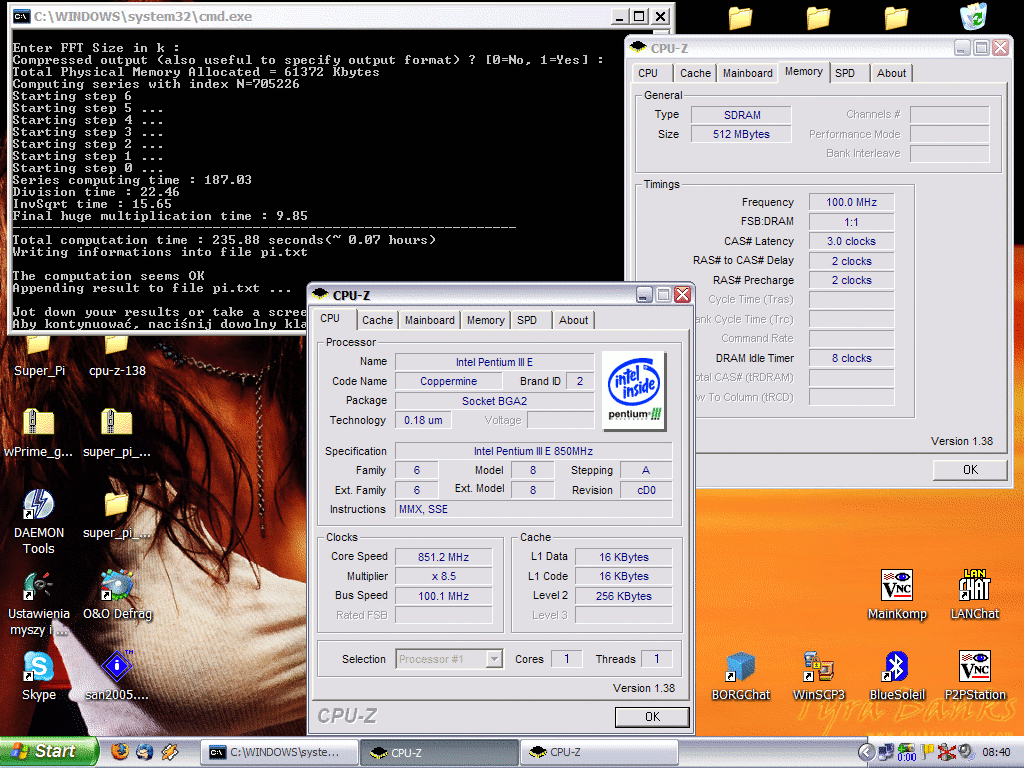This screenshot has height=768, width=1024.
Task: Click the Intel Inside Pentium III logo
Action: tap(633, 391)
